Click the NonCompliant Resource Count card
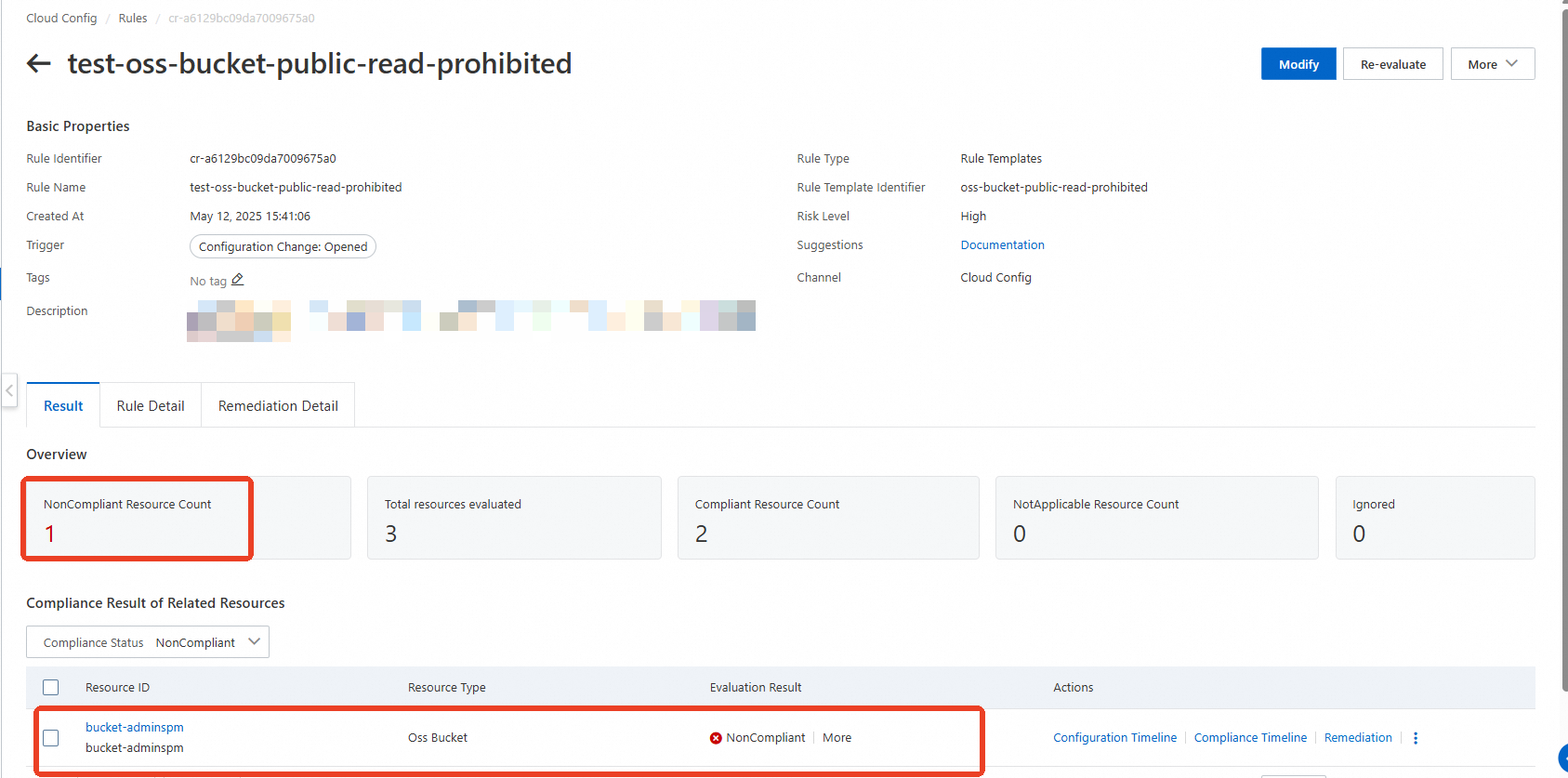 189,518
